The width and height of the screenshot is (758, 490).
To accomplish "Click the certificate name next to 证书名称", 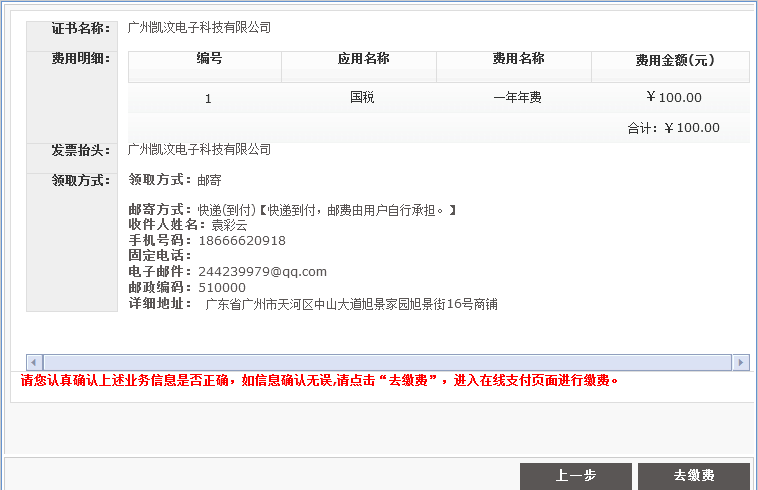I will click(199, 28).
